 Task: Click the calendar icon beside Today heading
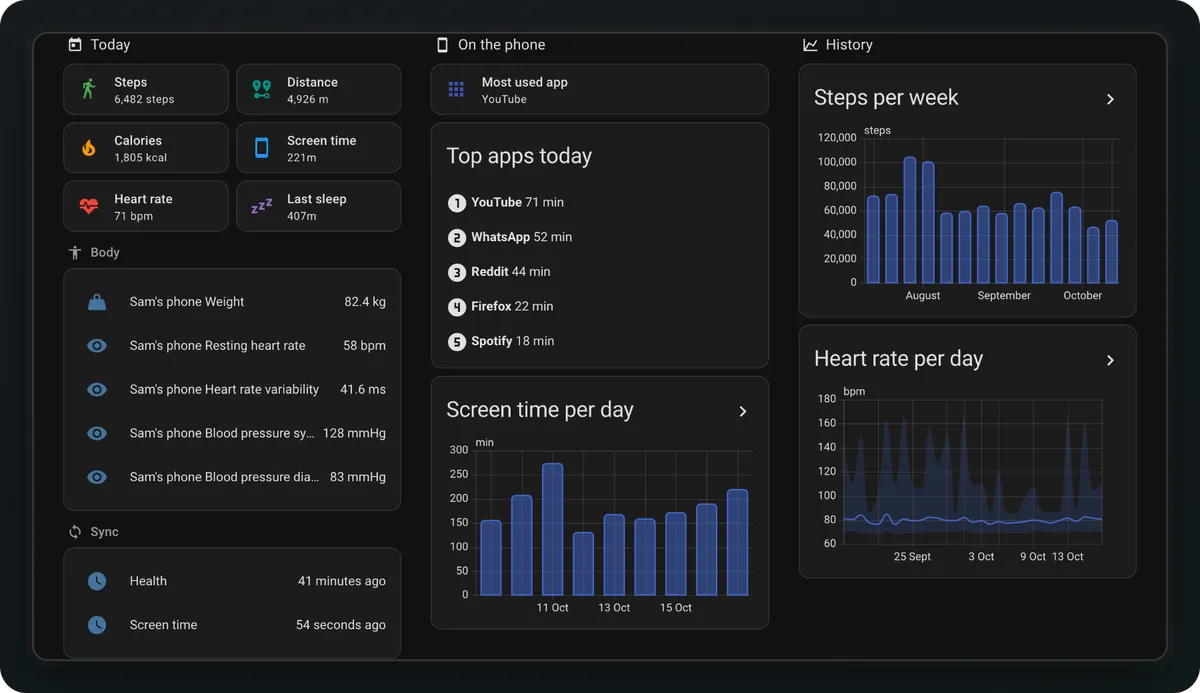point(74,45)
